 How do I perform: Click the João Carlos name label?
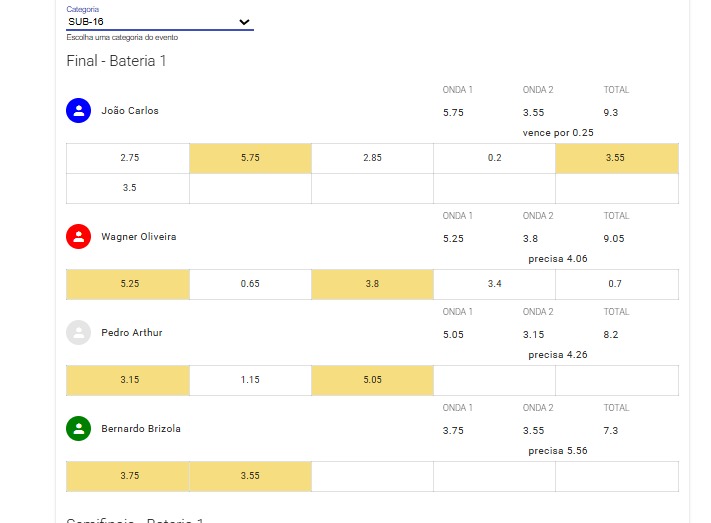pos(130,111)
